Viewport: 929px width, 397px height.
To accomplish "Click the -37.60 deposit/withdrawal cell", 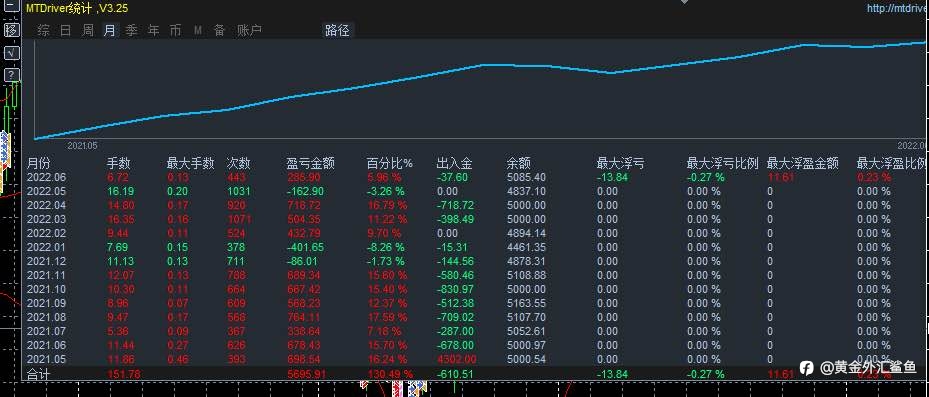I will tap(452, 177).
